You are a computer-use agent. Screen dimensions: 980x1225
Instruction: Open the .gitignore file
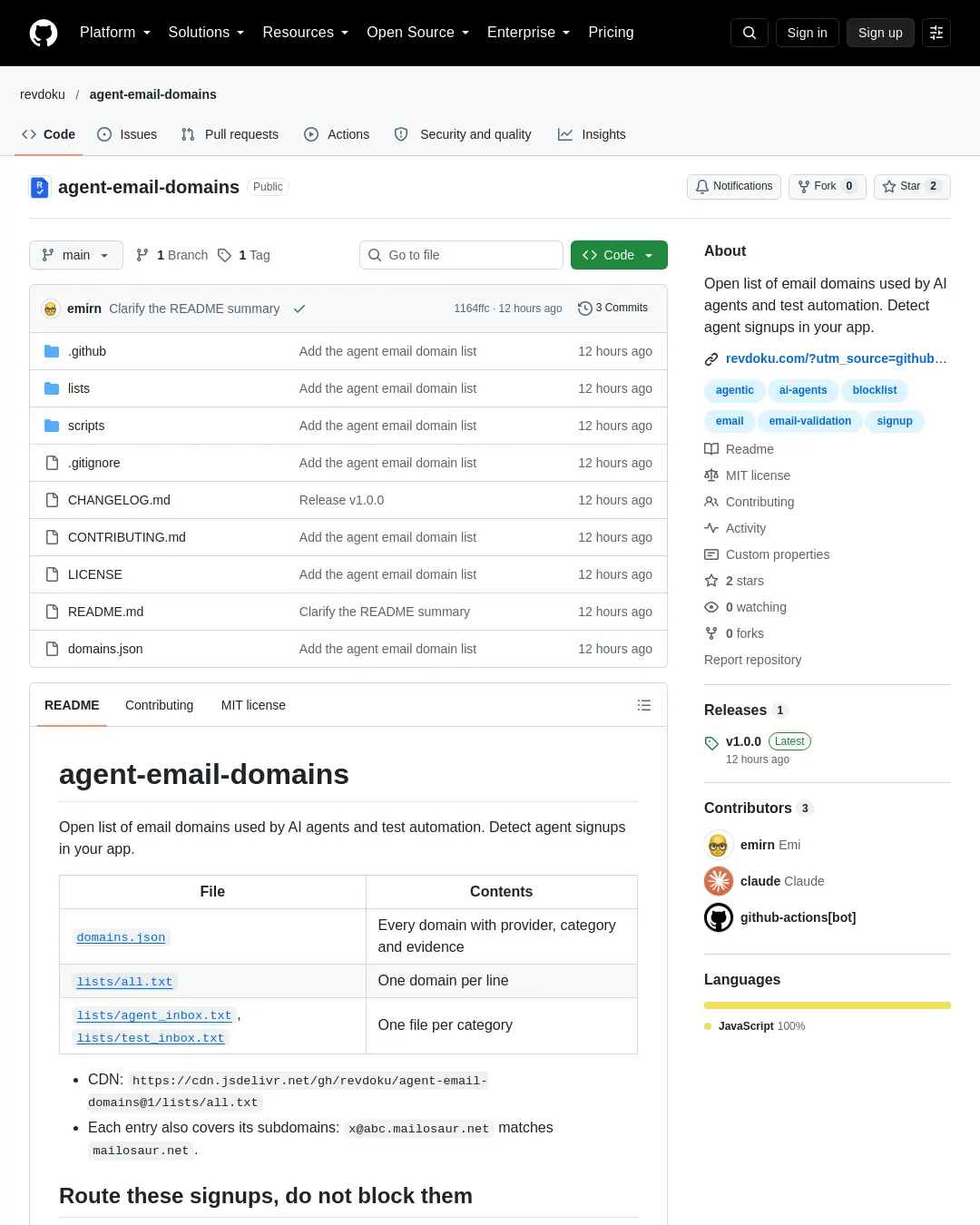[93, 463]
